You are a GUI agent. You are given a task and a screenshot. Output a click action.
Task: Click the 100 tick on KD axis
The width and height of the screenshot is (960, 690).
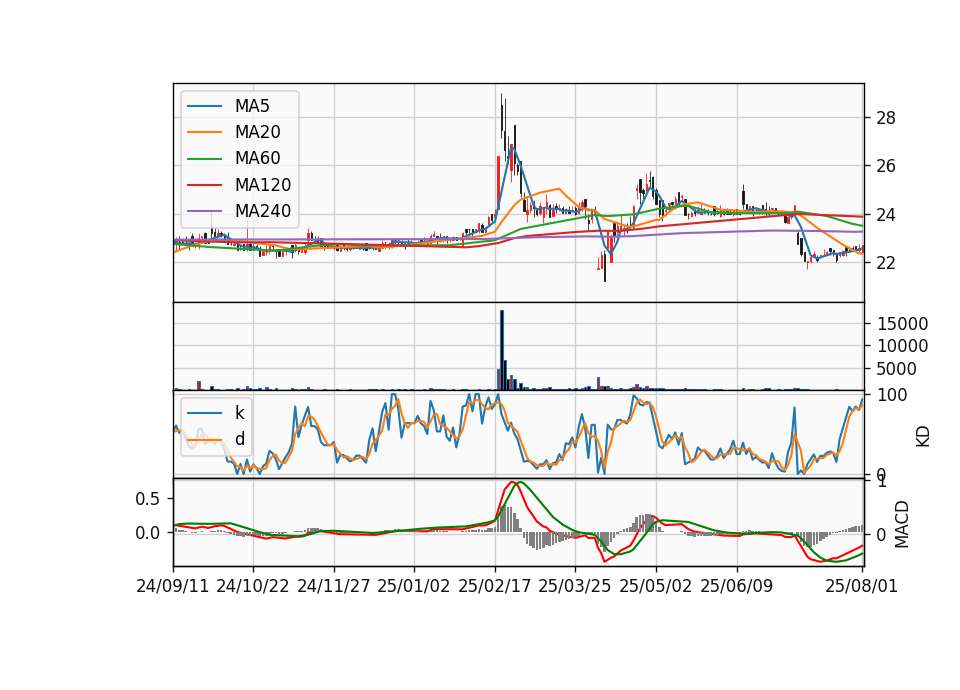coord(892,396)
